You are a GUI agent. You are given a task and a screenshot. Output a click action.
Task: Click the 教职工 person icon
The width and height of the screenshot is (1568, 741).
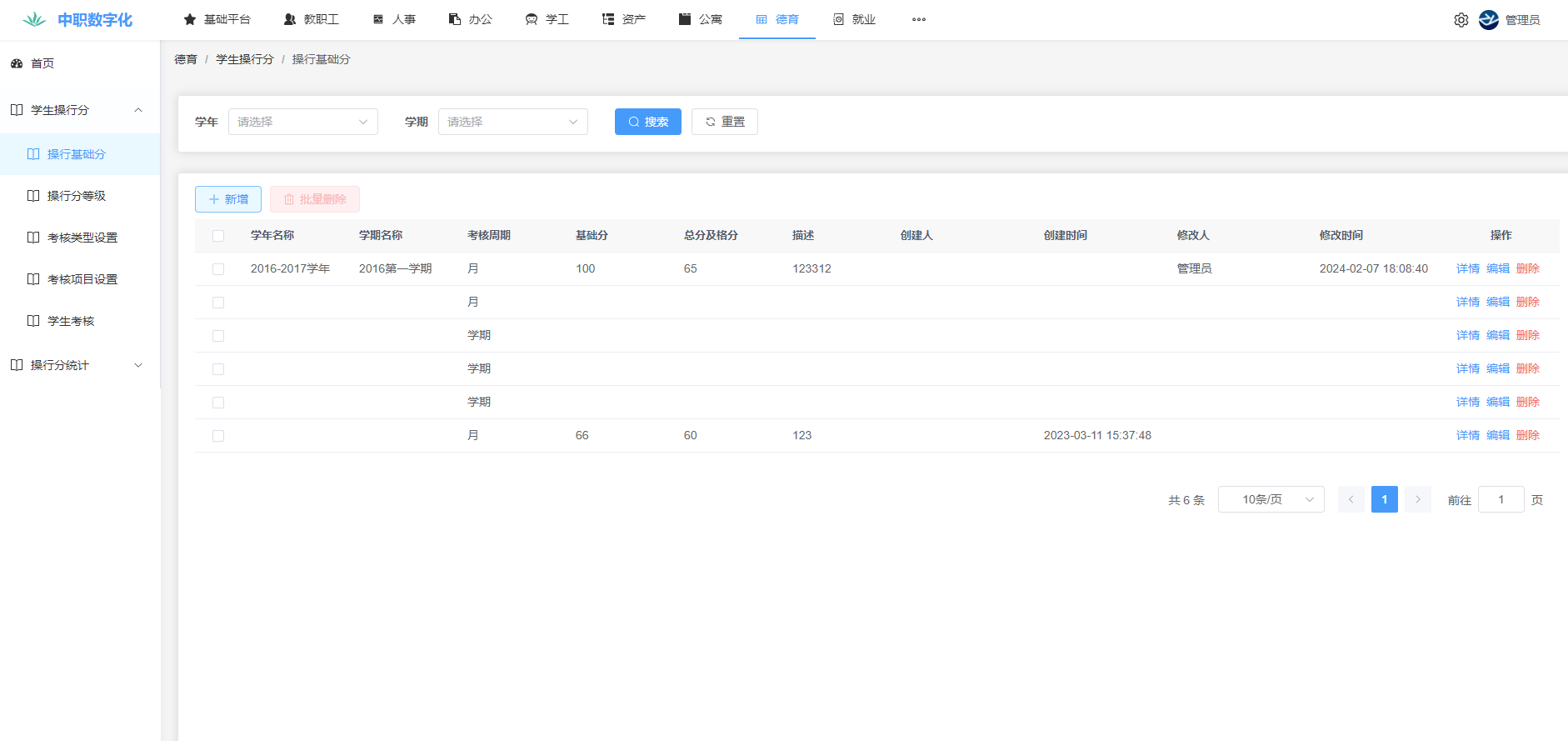290,19
